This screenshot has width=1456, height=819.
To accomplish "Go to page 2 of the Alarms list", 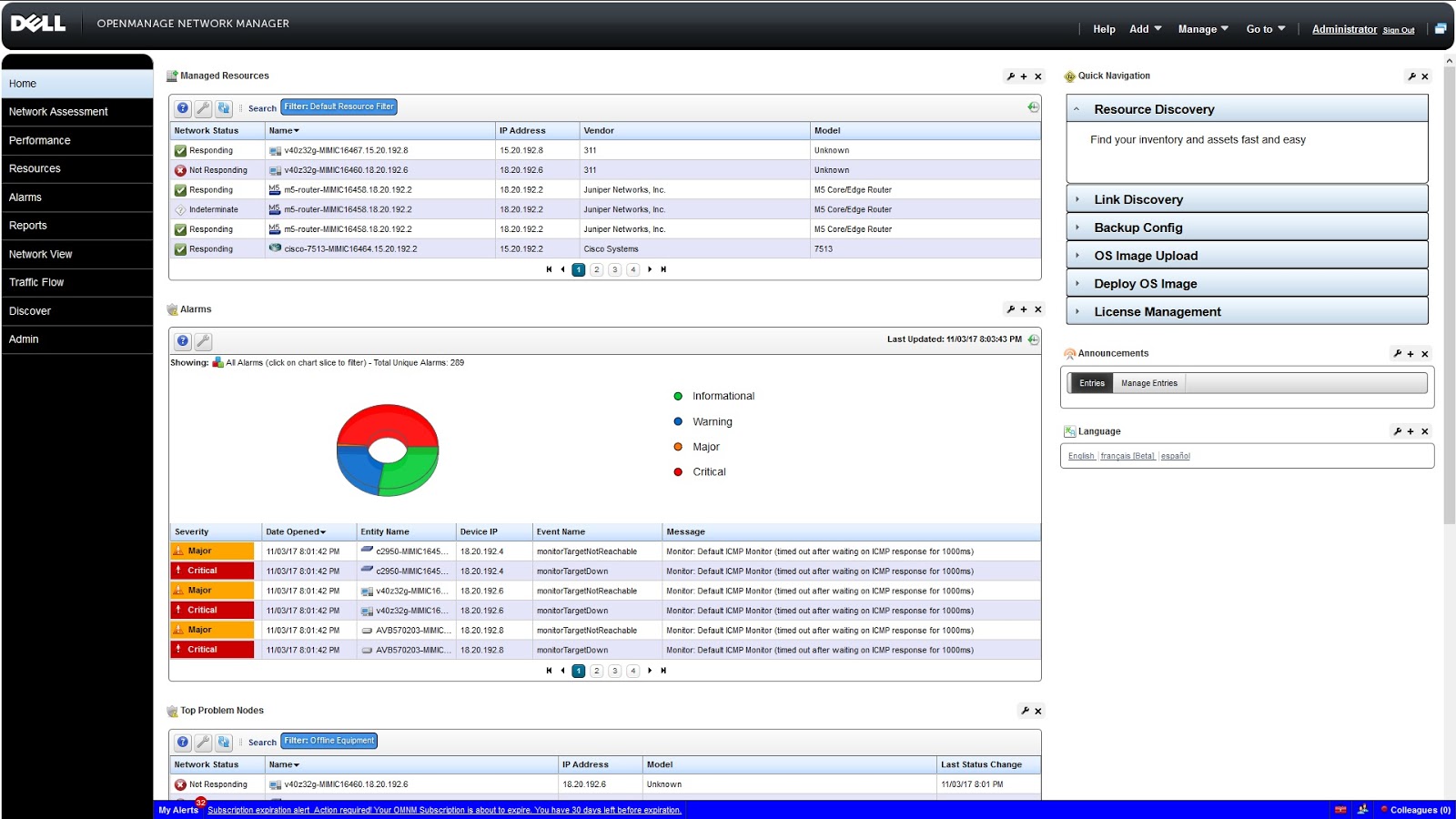I will [596, 671].
